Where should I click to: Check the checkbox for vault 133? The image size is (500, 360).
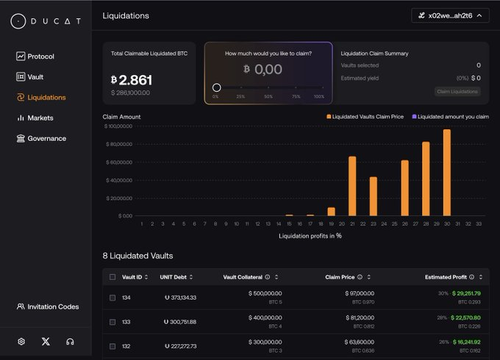pos(113,322)
